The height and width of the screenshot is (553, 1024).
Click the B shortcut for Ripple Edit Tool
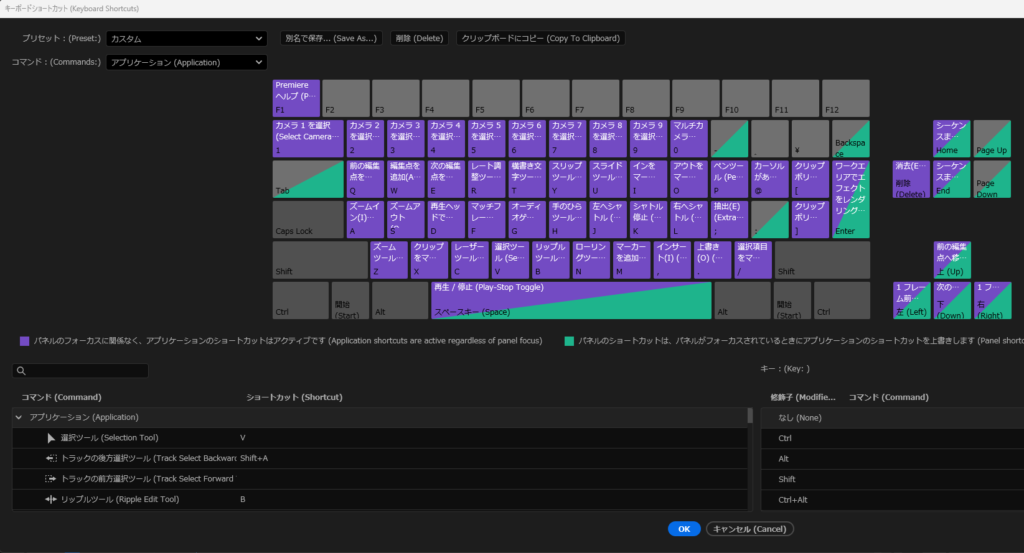243,499
